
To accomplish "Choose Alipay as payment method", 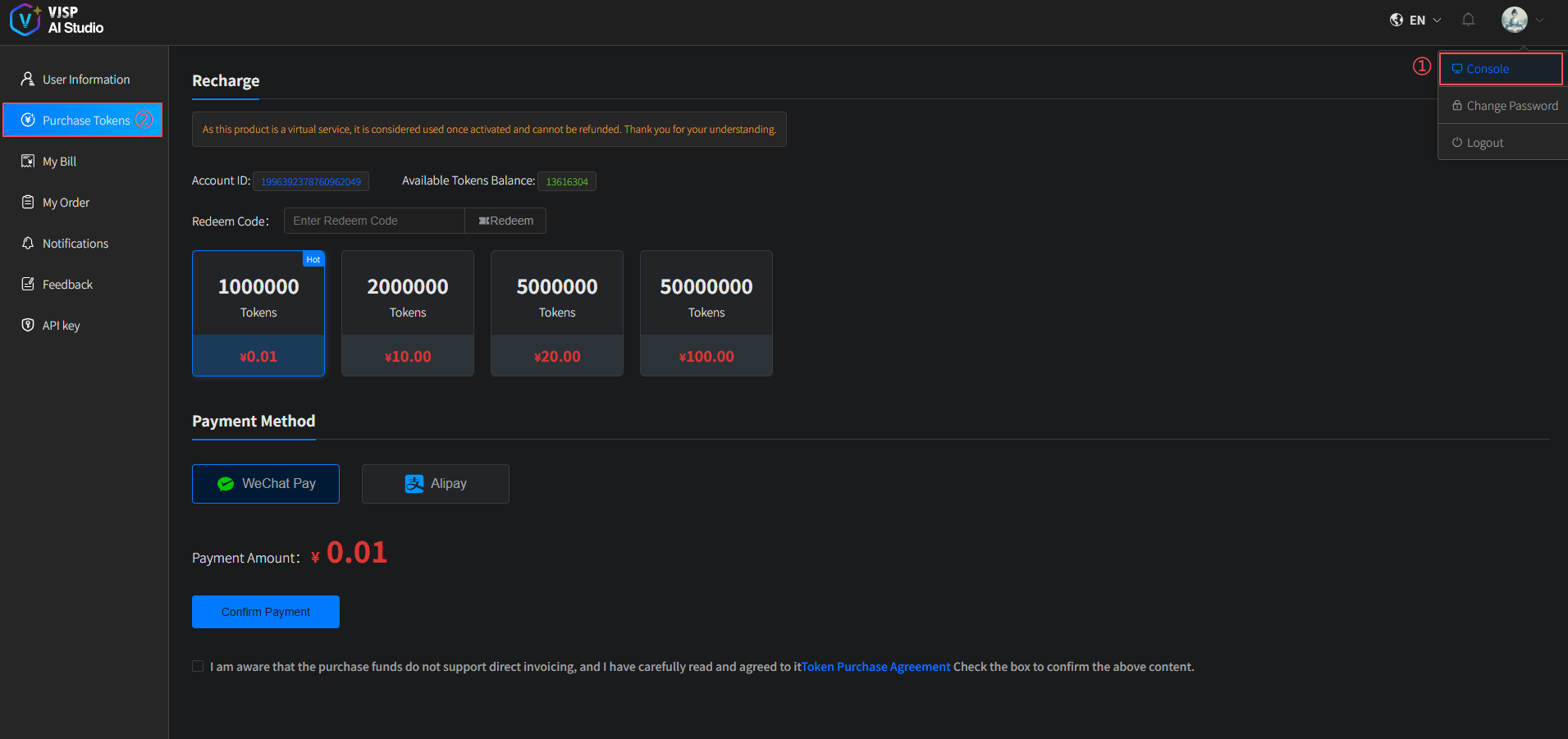I will (435, 484).
